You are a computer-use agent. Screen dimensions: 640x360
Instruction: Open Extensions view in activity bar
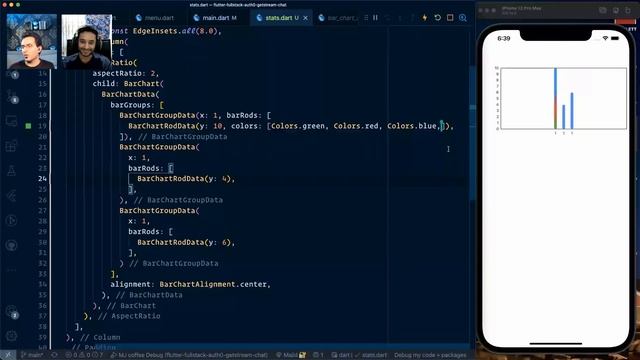coord(11,146)
